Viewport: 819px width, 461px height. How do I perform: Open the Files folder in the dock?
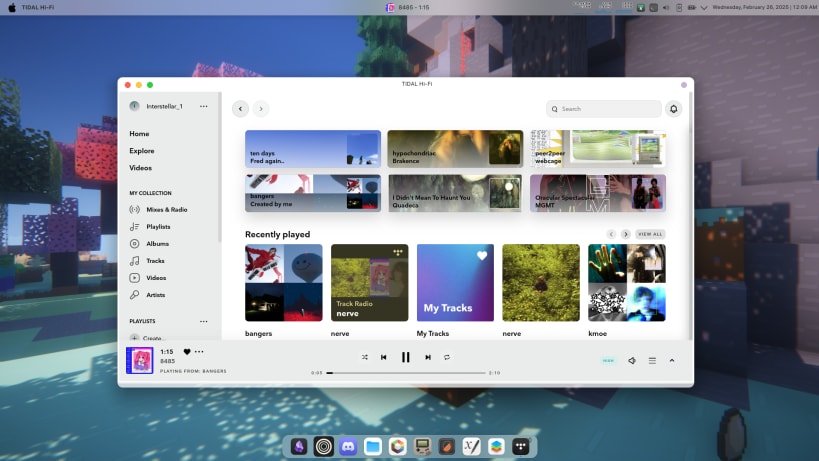(373, 446)
